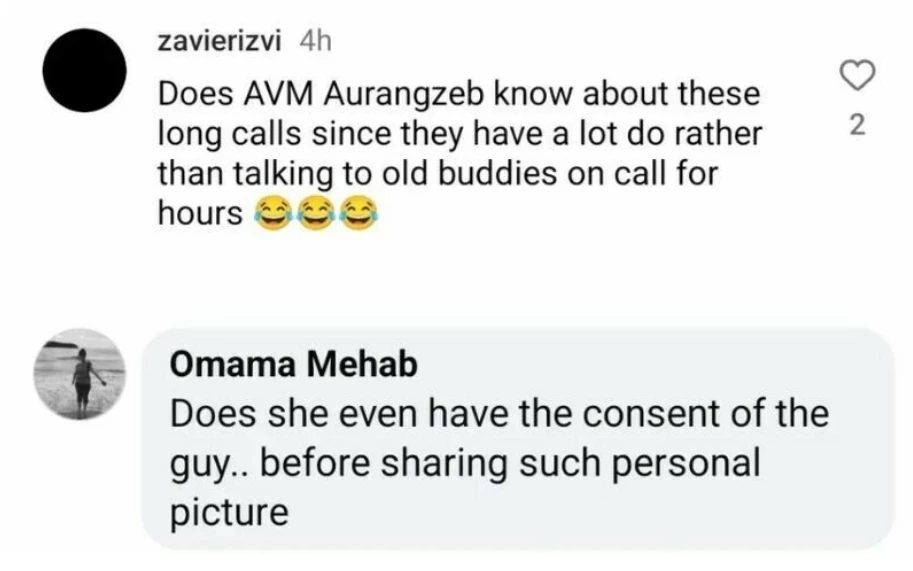
Task: Click the middle laughing emoji
Action: click(x=316, y=213)
